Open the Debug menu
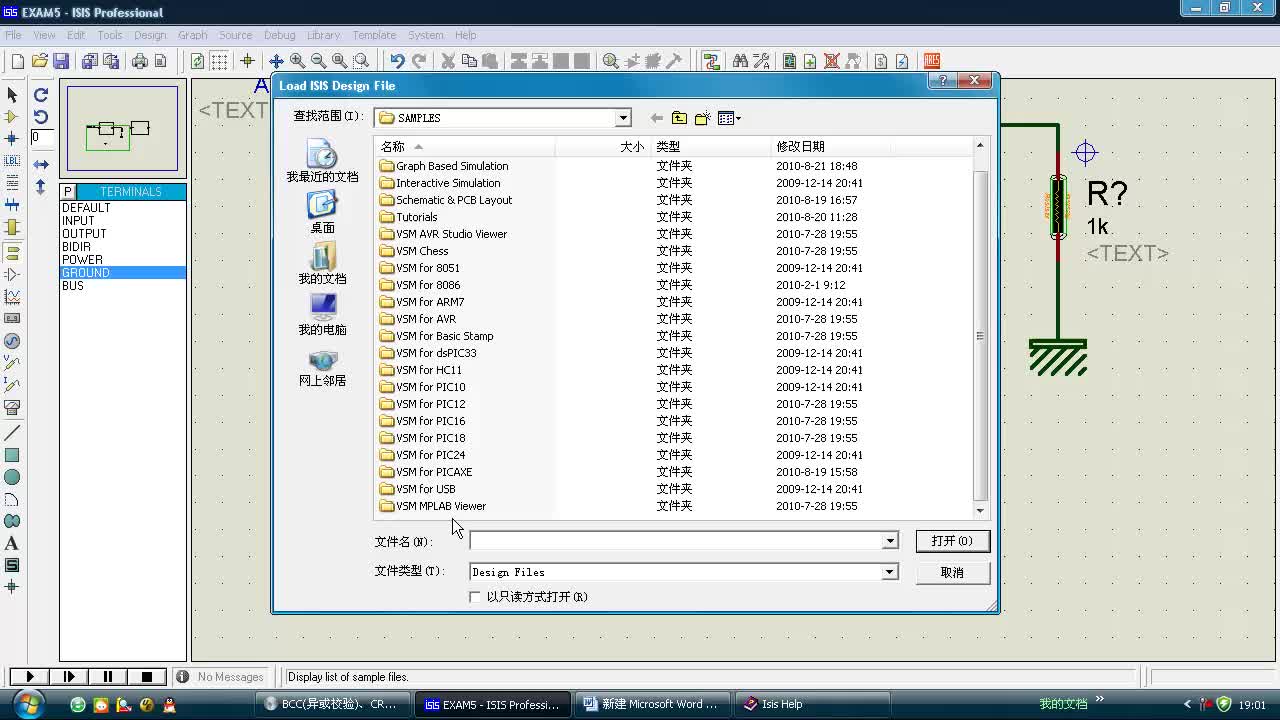Viewport: 1280px width, 720px height. point(279,35)
